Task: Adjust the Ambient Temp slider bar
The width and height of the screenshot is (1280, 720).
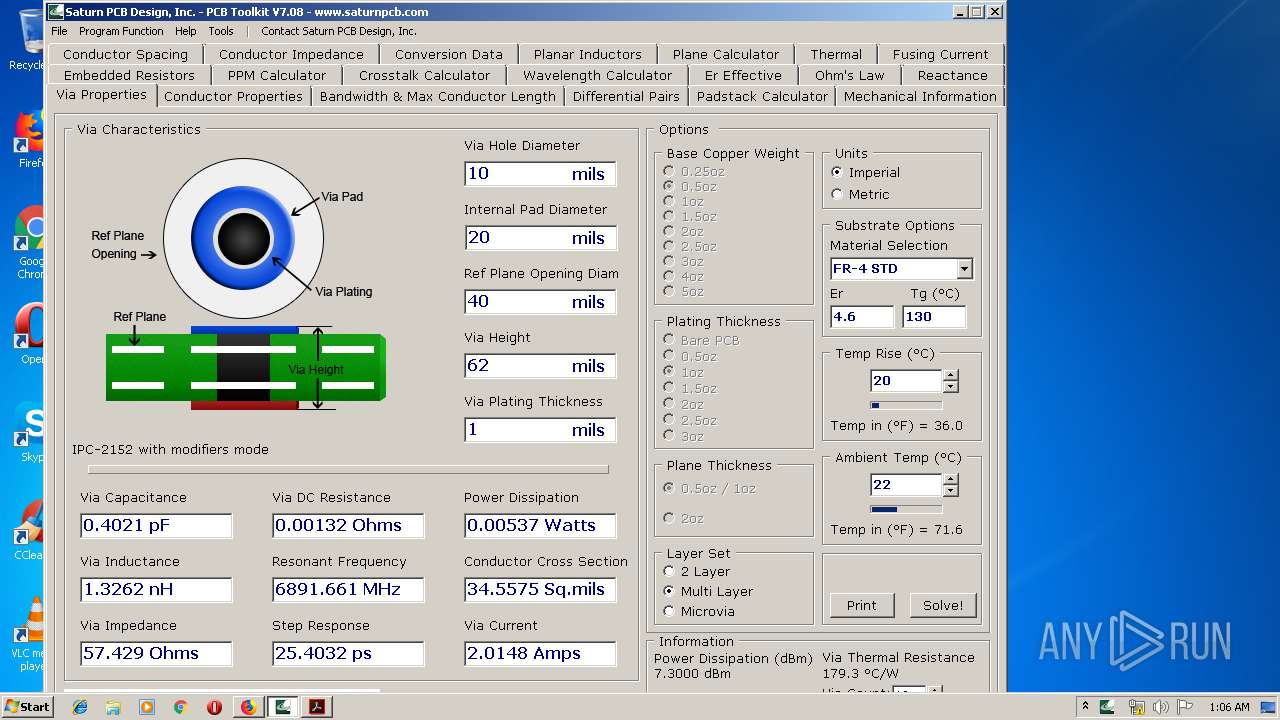Action: coord(906,509)
